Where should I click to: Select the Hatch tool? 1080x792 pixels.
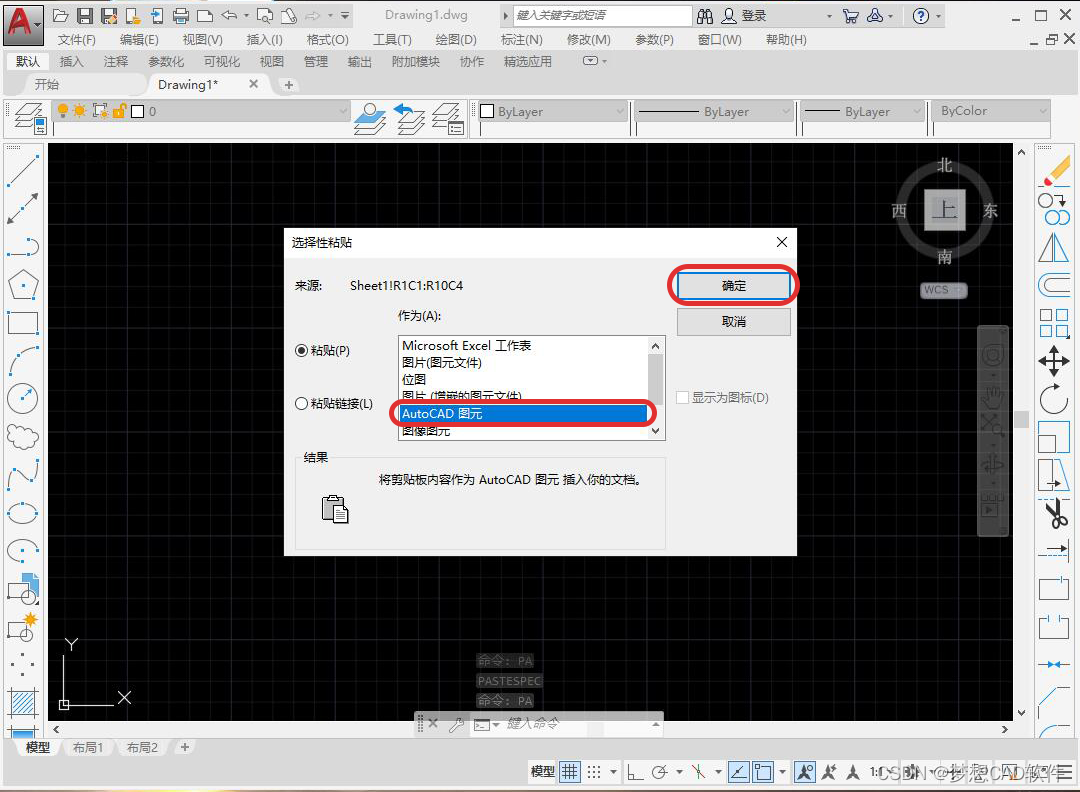coord(23,702)
